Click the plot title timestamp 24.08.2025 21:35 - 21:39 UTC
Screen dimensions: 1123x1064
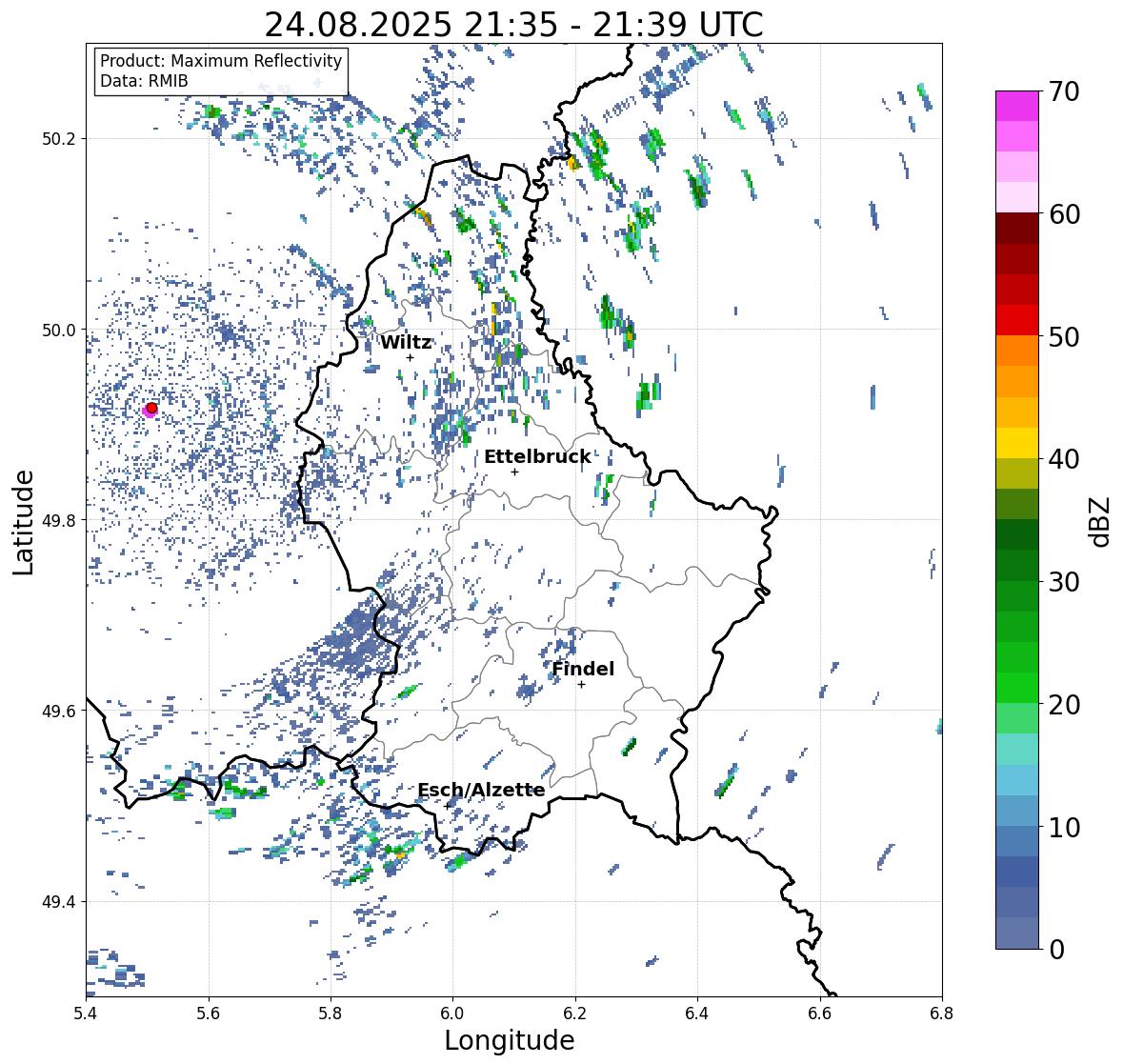(x=513, y=25)
